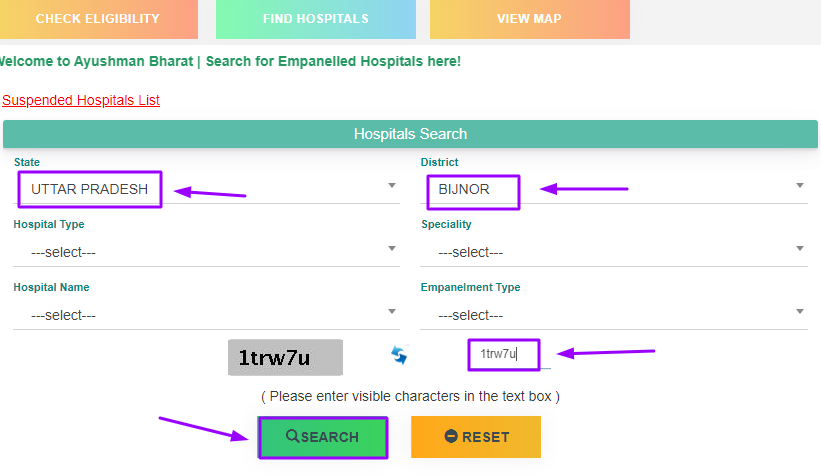This screenshot has height=476, width=821.
Task: Open the View Map tab
Action: [x=529, y=19]
